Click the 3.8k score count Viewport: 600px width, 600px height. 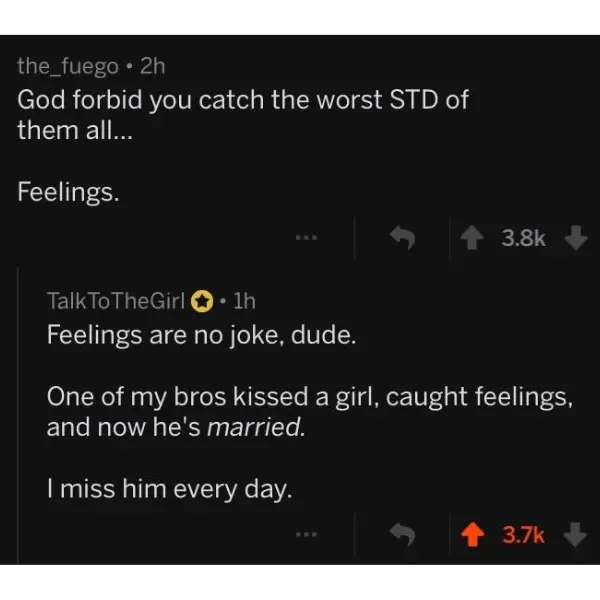pyautogui.click(x=522, y=239)
